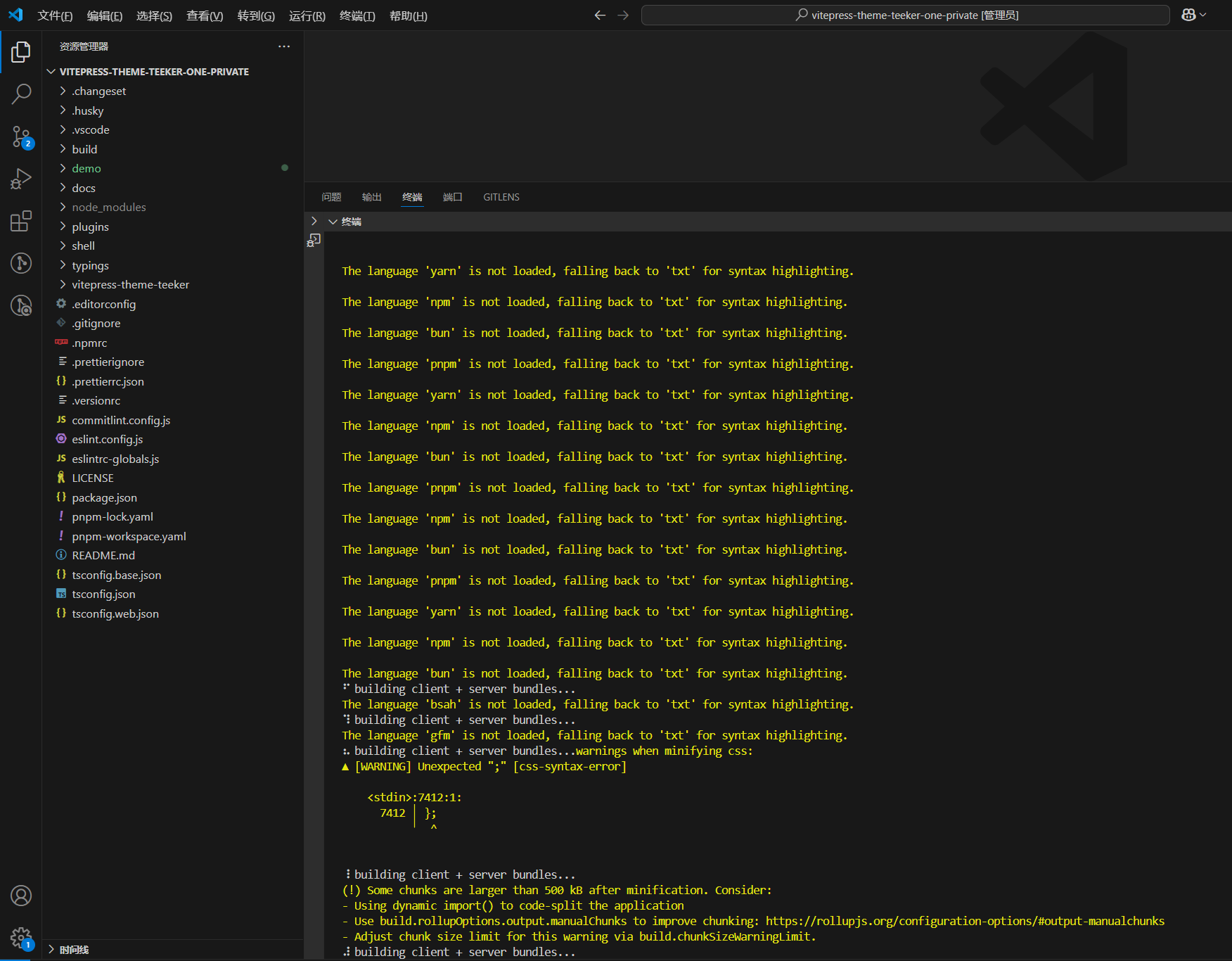Open the 选择(S) menu

(x=154, y=15)
